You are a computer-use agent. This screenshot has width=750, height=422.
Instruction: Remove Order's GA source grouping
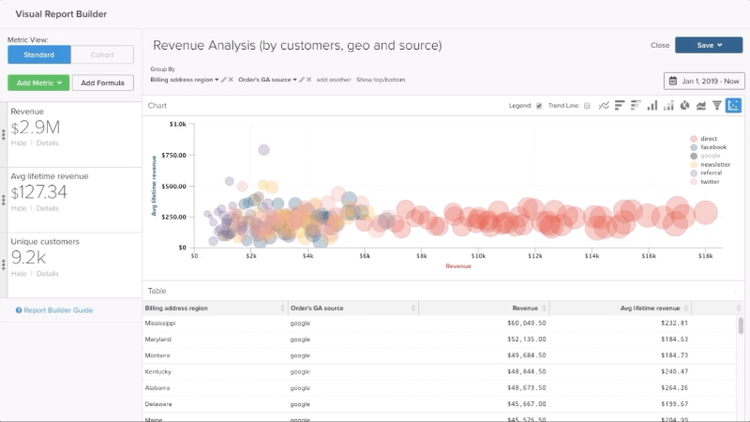click(x=309, y=79)
